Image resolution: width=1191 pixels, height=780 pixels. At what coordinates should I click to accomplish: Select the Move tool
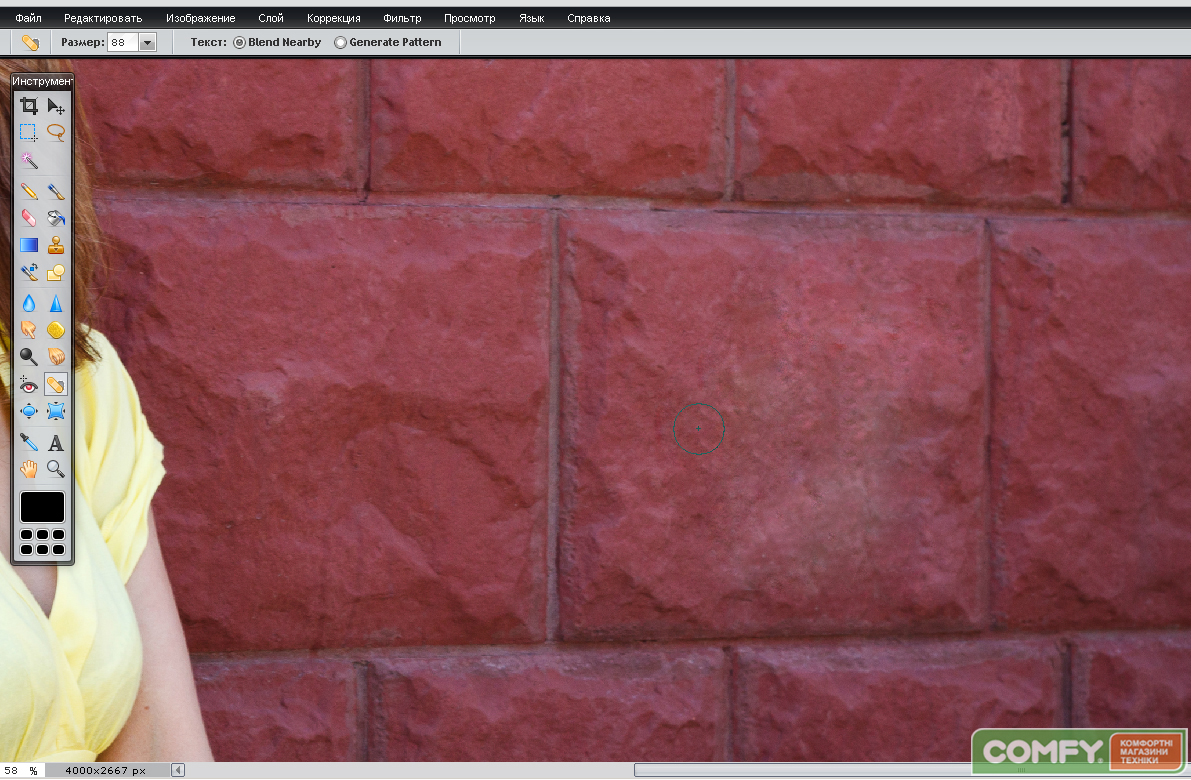(55, 106)
